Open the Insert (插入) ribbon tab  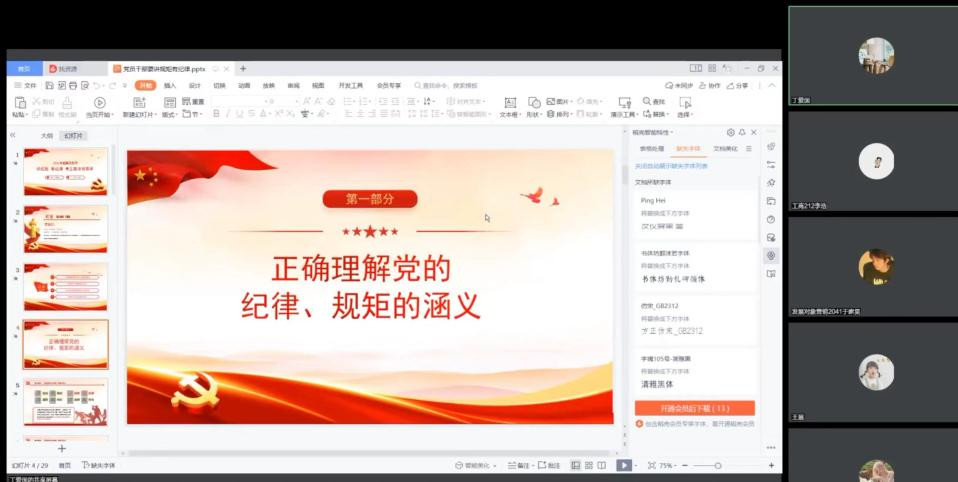[x=170, y=86]
